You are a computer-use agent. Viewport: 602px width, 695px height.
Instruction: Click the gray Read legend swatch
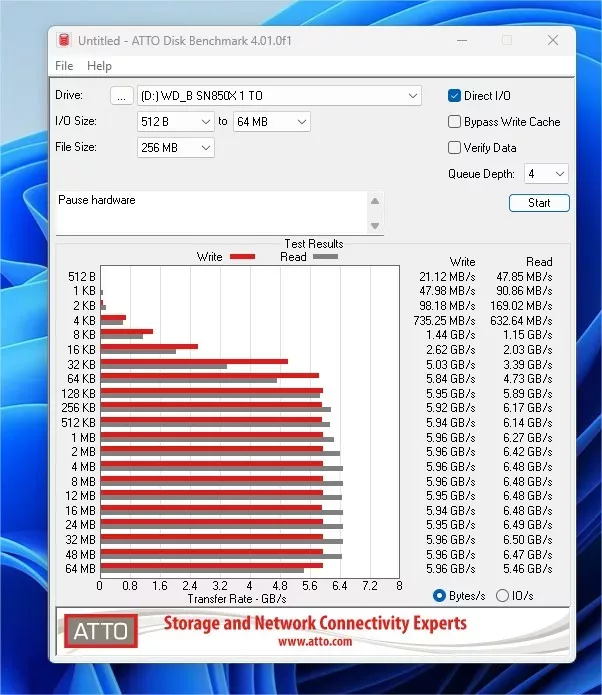click(325, 257)
